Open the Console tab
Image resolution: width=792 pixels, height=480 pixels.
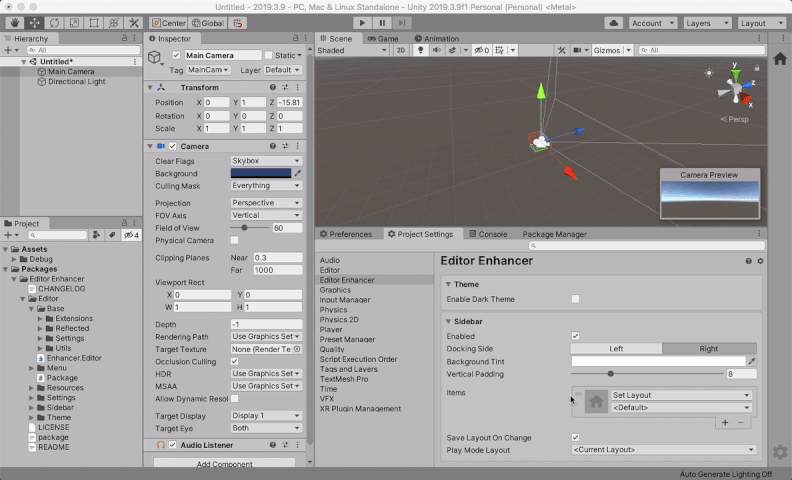pos(488,234)
